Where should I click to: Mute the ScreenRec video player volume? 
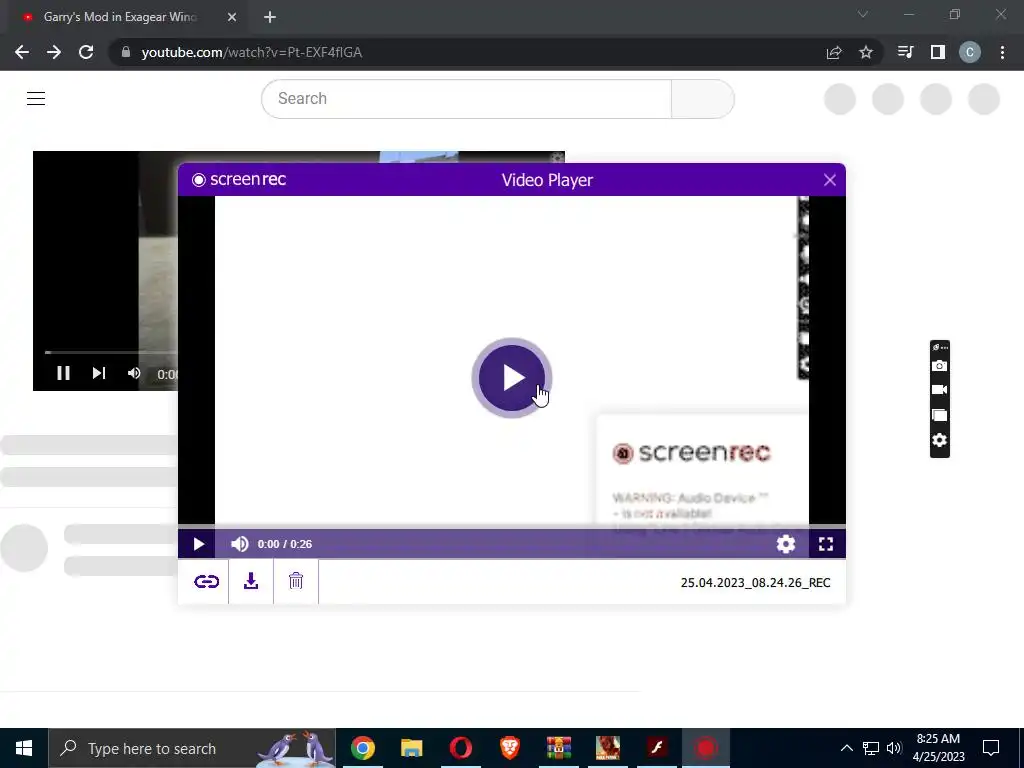tap(240, 544)
